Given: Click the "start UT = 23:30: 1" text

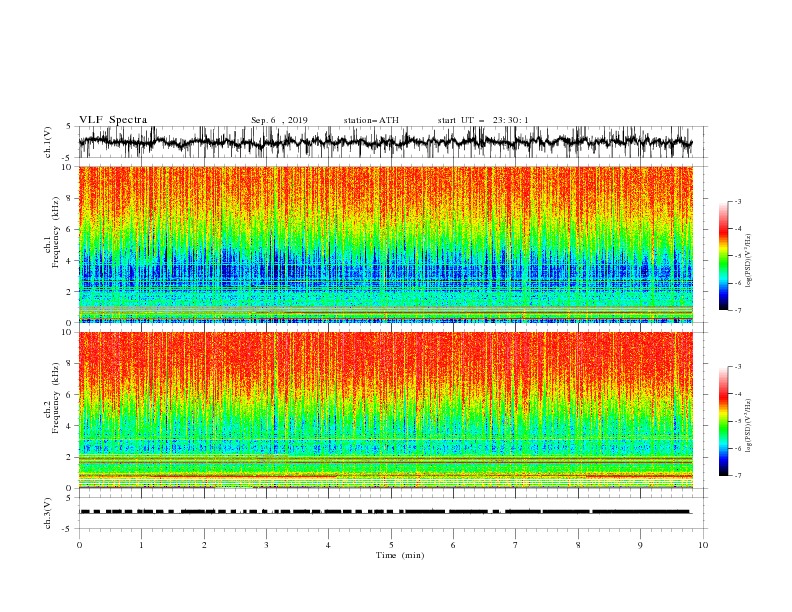Looking at the screenshot, I should coord(483,120).
